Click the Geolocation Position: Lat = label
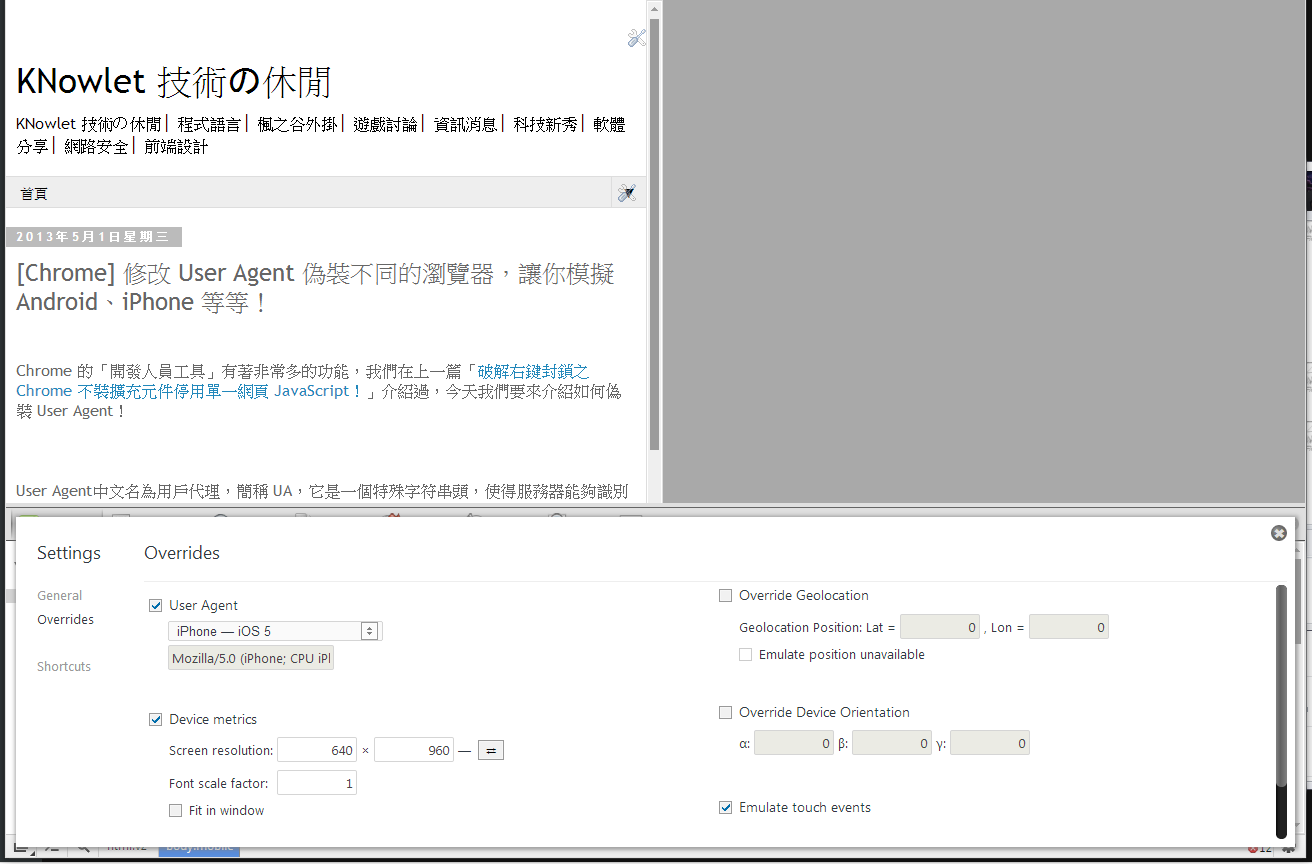The height and width of the screenshot is (864, 1312). (817, 627)
